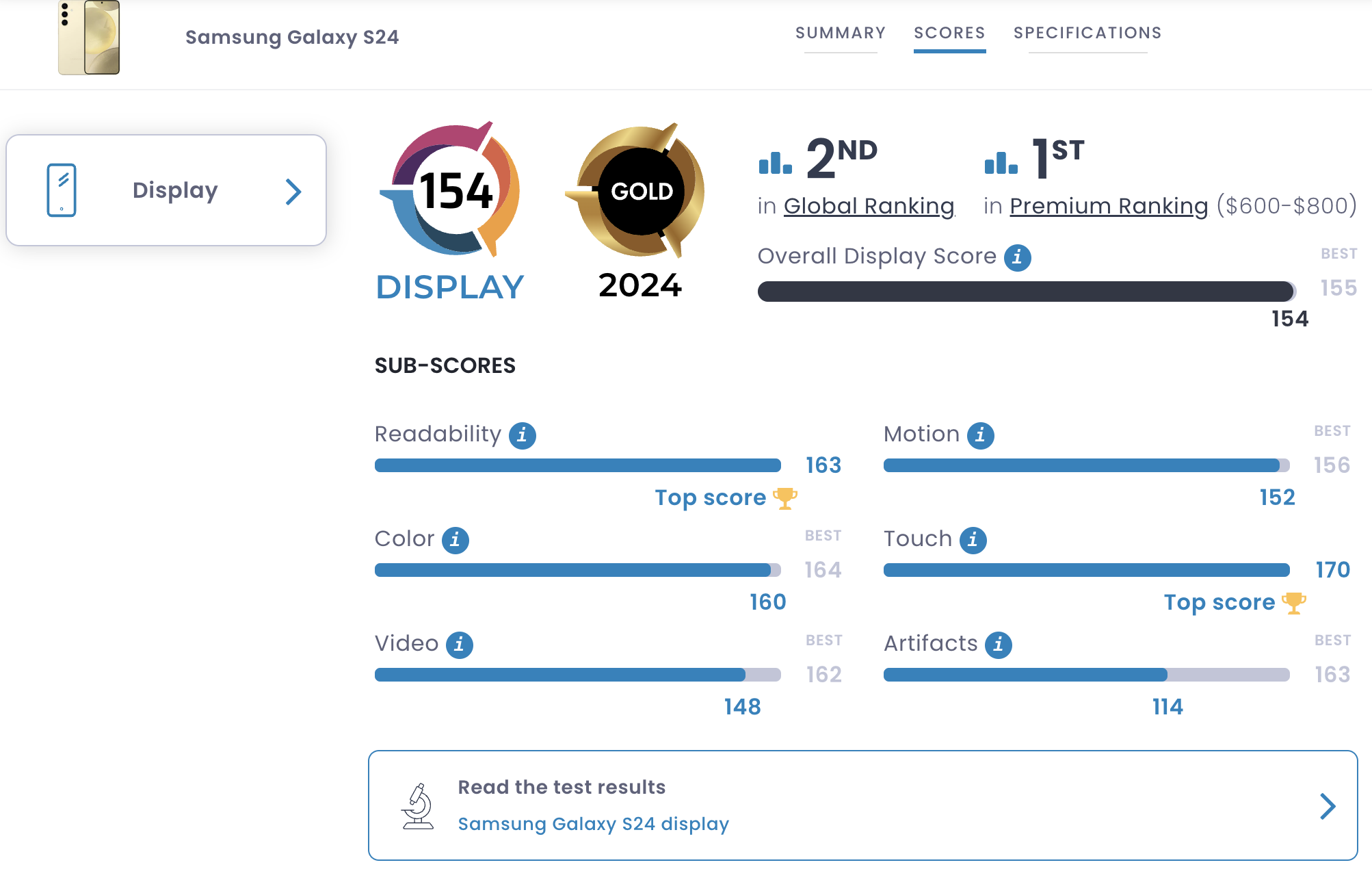Click the Motion info icon
Viewport: 1372px width, 880px height.
coord(980,435)
